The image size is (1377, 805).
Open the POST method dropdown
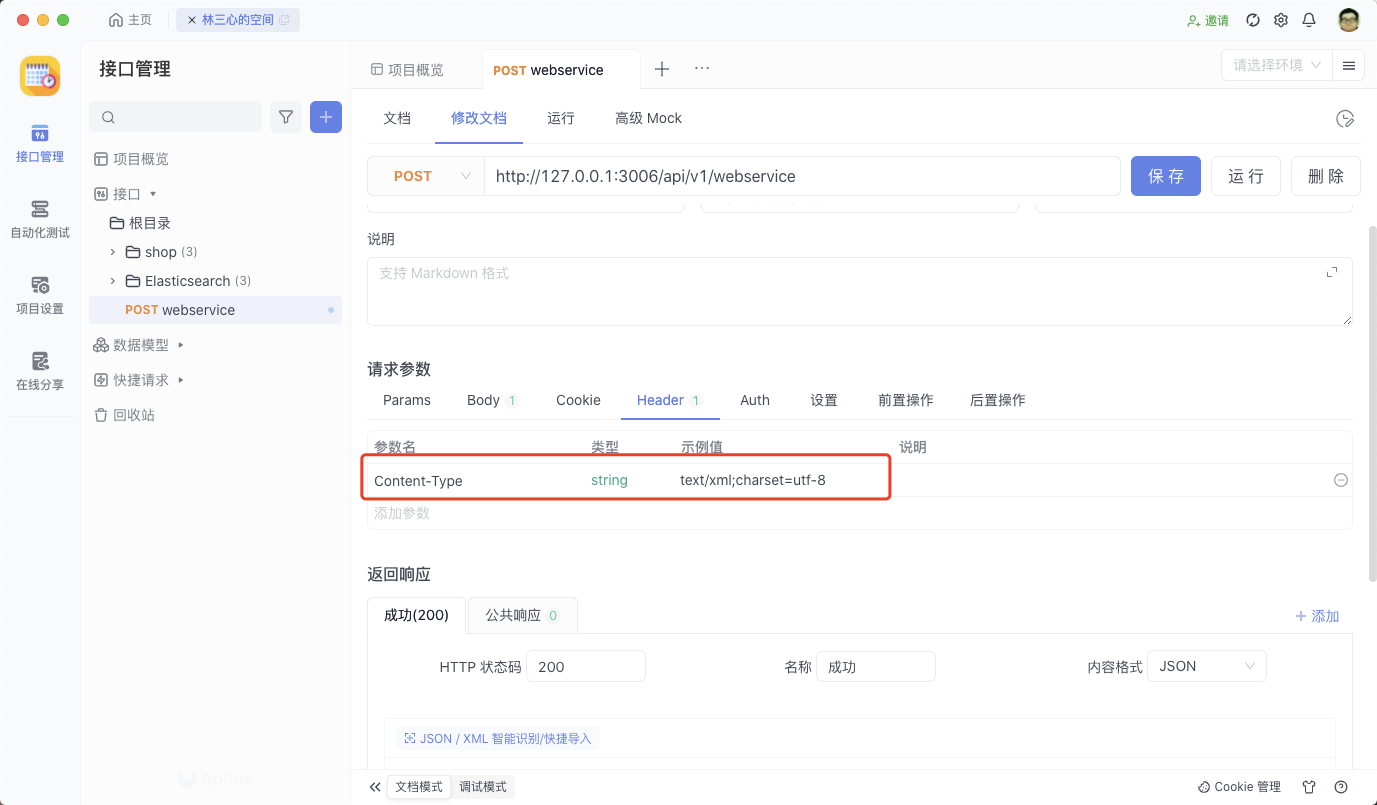point(425,175)
